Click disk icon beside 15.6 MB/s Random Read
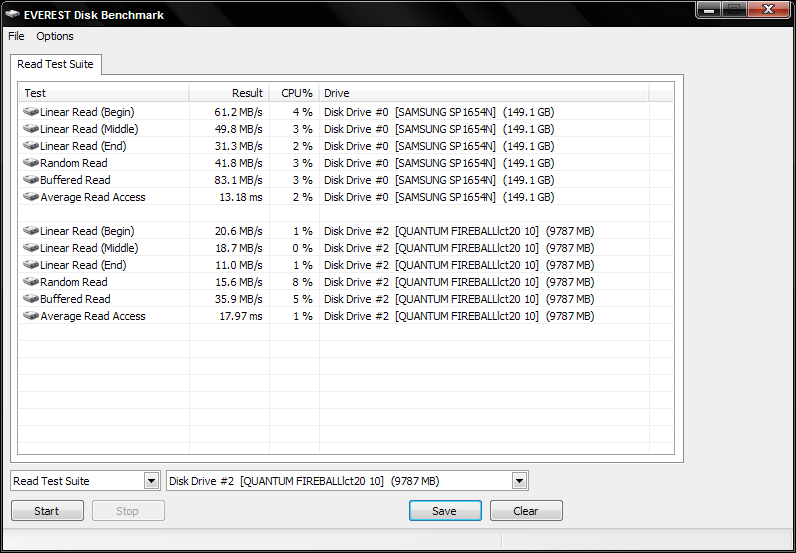 pyautogui.click(x=31, y=281)
